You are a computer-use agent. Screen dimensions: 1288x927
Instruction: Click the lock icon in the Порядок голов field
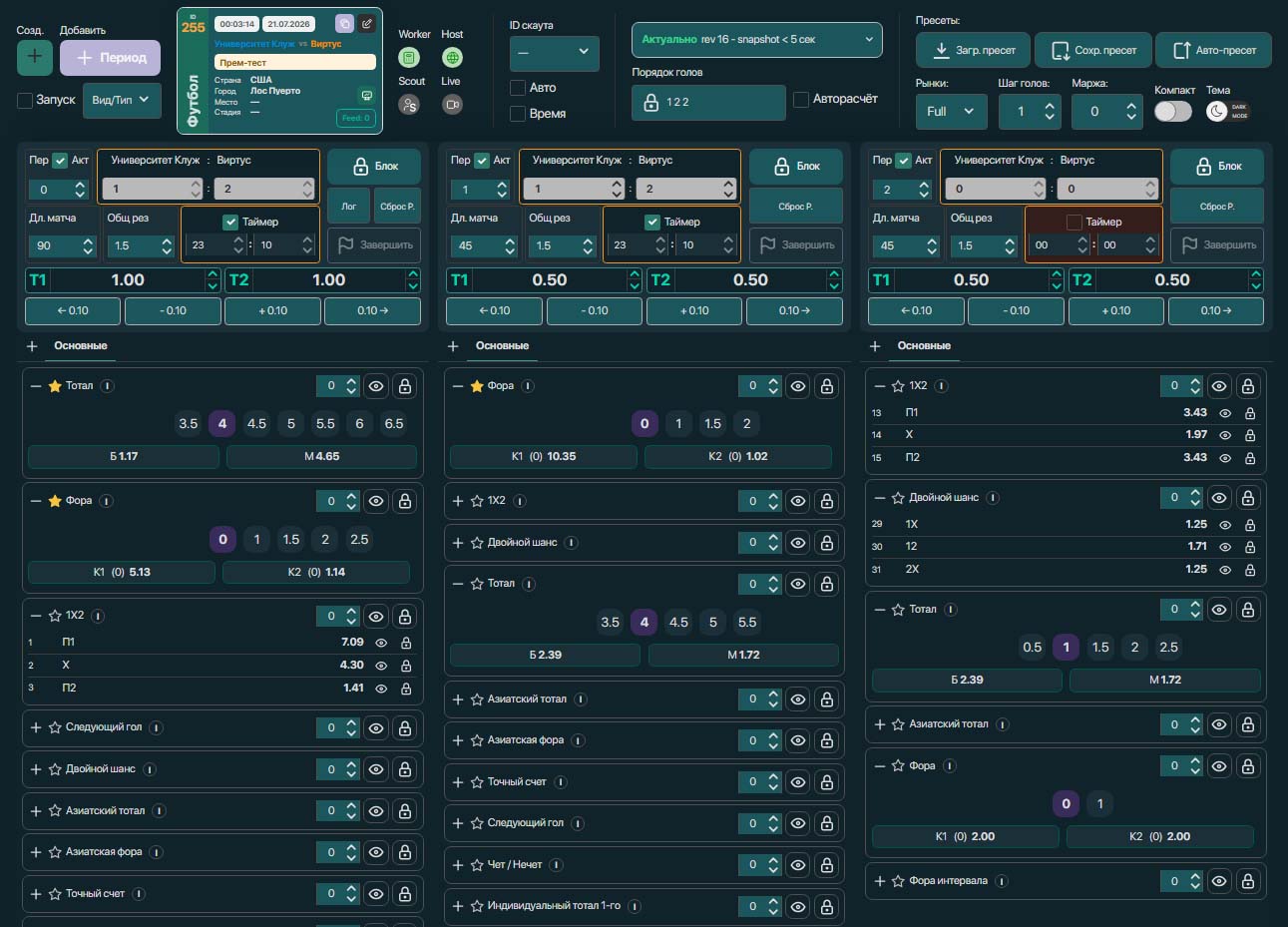coord(650,103)
